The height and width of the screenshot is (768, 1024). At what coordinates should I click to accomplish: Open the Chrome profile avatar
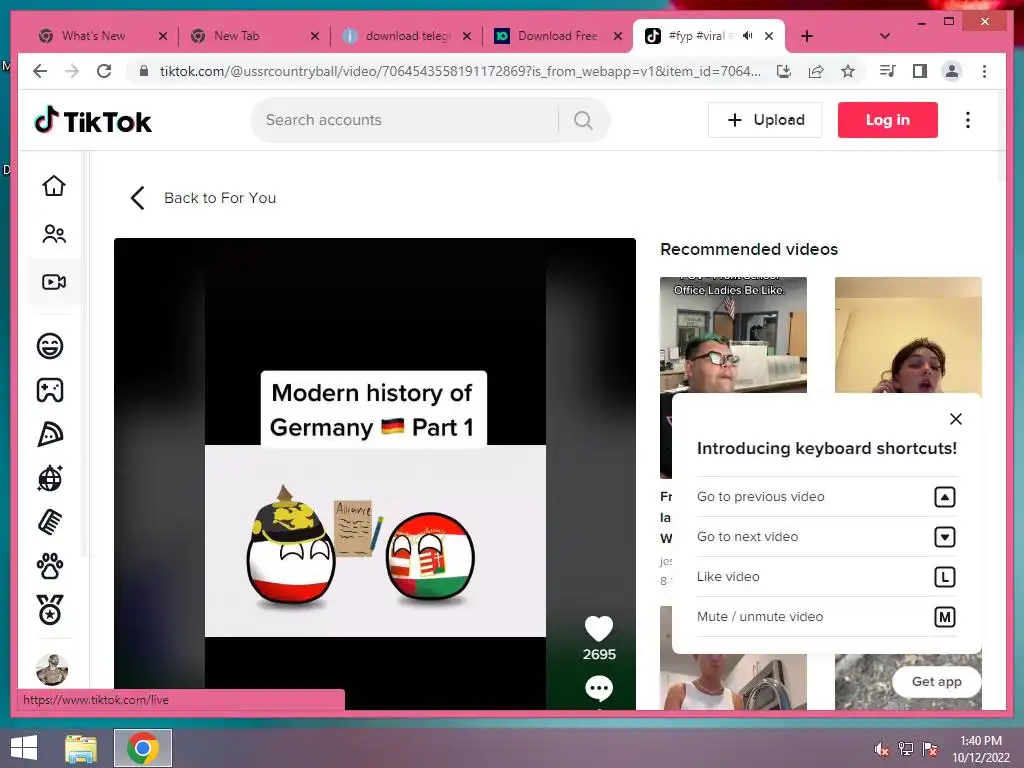pyautogui.click(x=952, y=71)
